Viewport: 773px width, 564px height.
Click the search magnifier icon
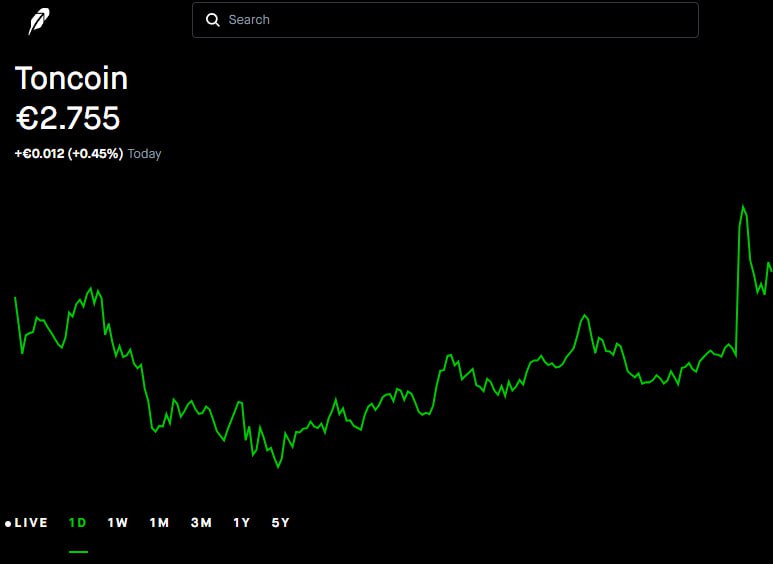(x=212, y=20)
